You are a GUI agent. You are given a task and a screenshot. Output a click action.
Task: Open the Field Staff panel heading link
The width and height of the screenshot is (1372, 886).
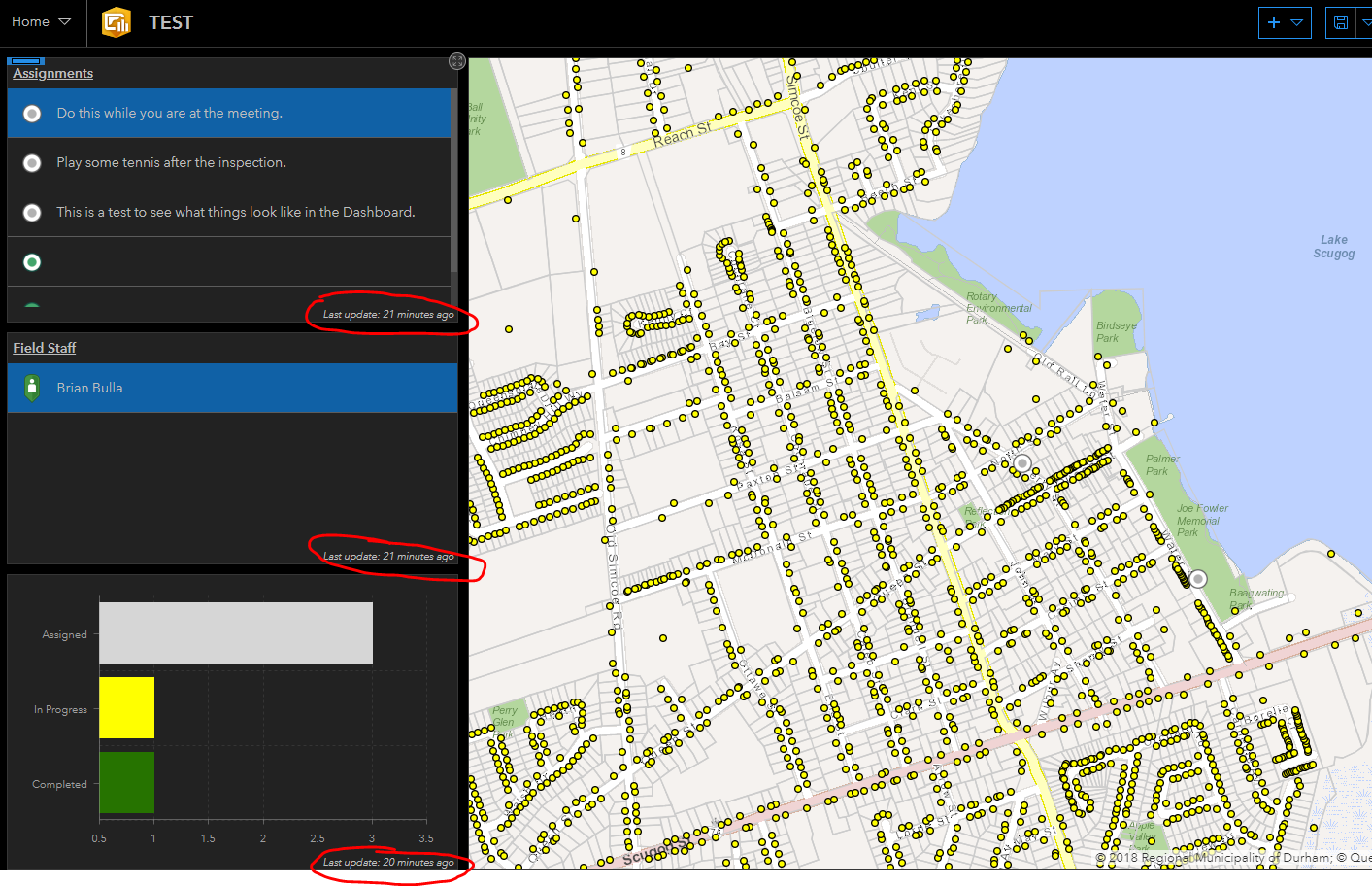(45, 348)
